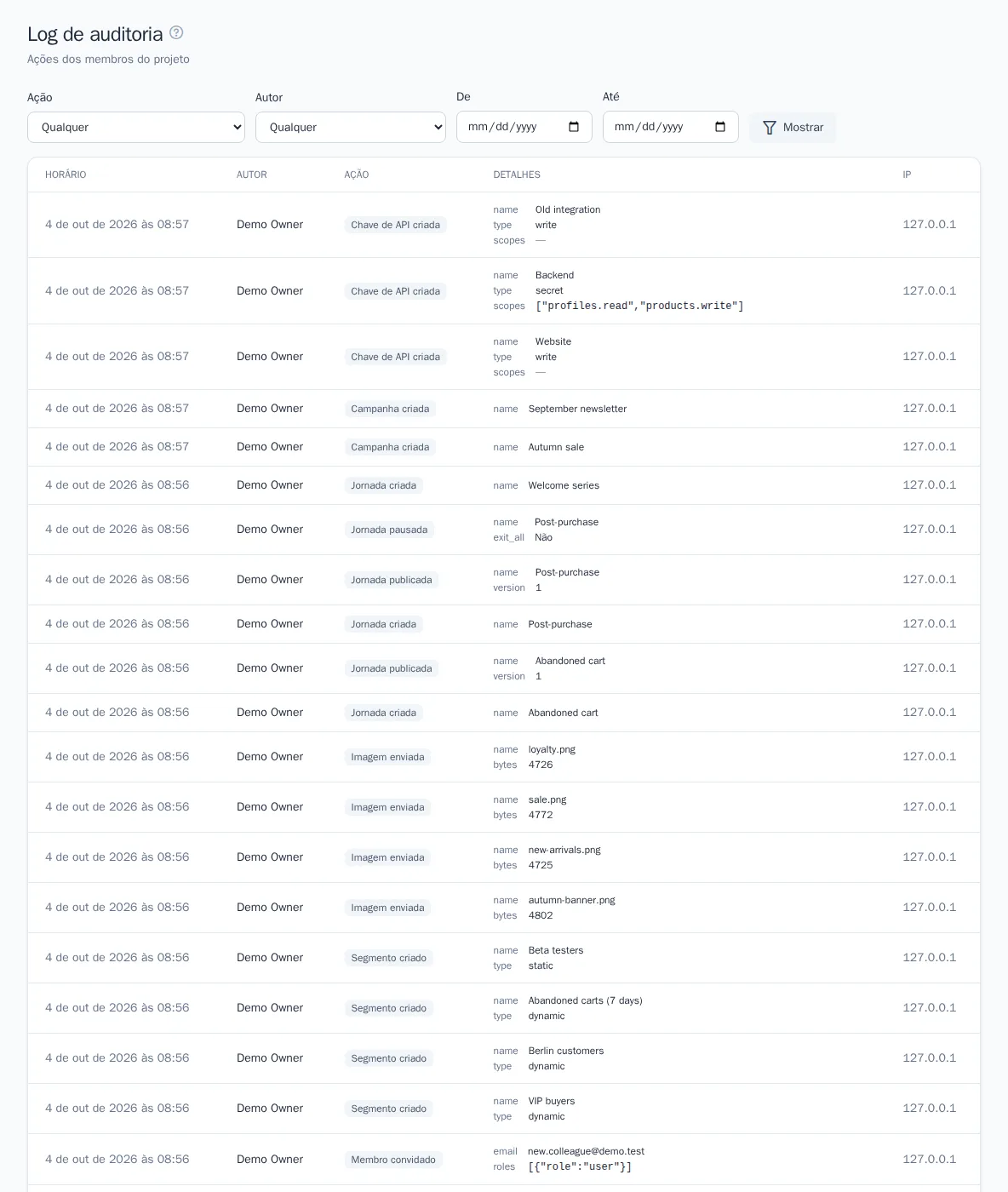Click Demo Owner author in Autumn sale row
The image size is (1008, 1192).
click(270, 447)
